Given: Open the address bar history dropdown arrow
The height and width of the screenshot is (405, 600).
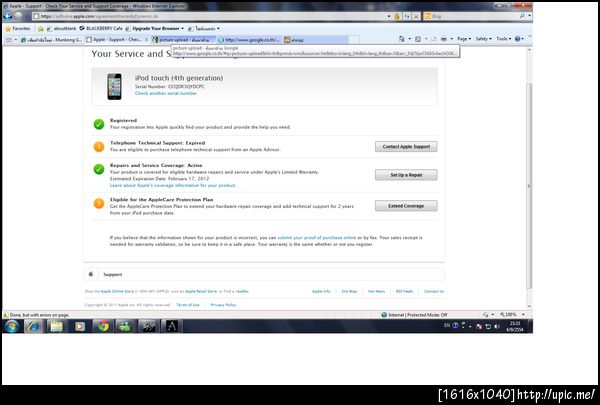Looking at the screenshot, I should (389, 16).
